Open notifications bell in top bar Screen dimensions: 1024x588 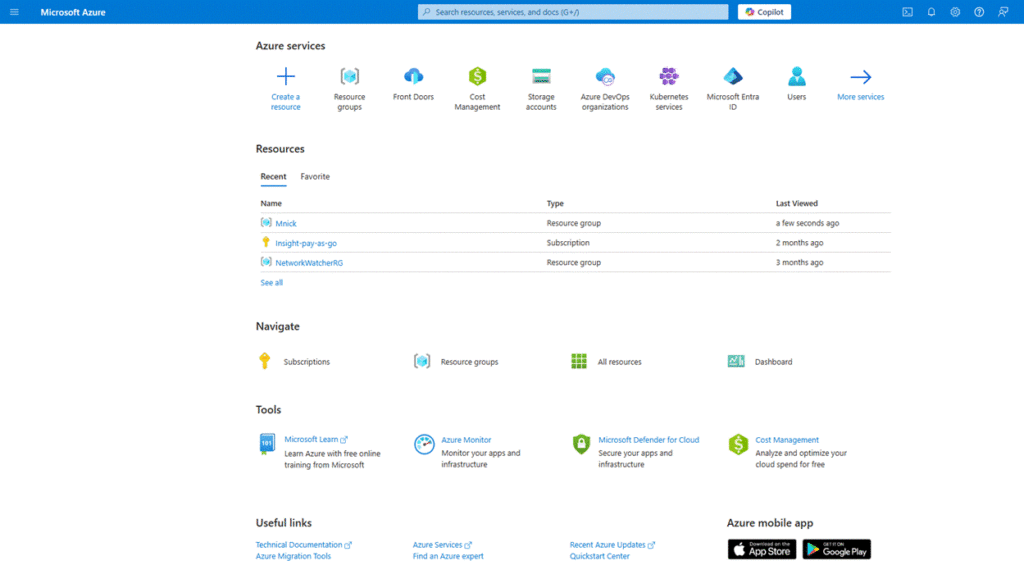click(x=931, y=12)
